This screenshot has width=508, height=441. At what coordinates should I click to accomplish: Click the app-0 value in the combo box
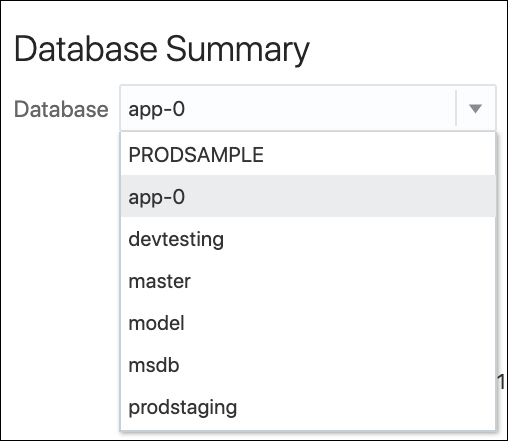[156, 109]
